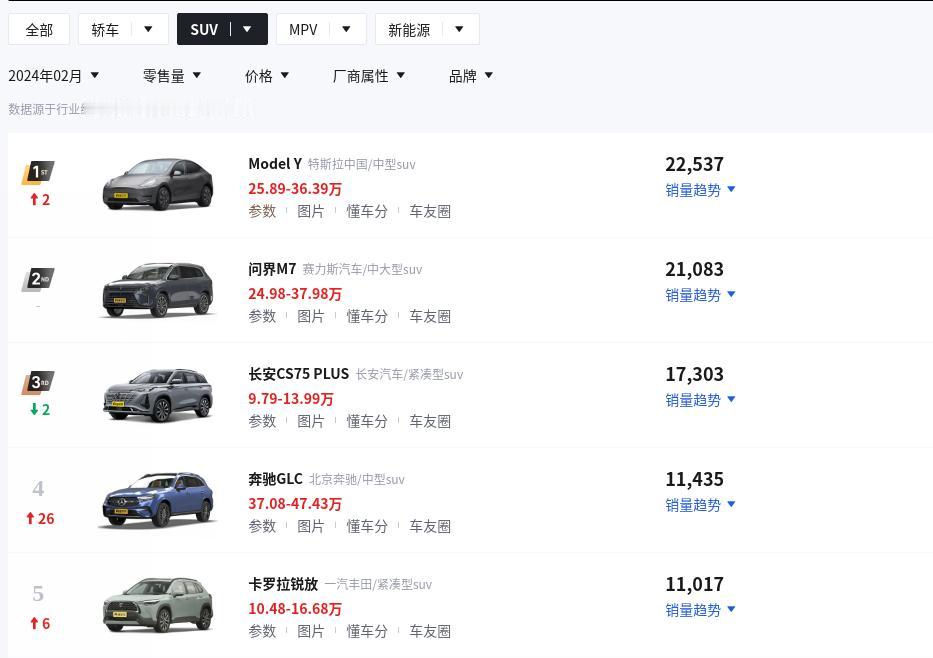
Task: Open 懂车分 score for 卡罗拉锐放
Action: pyautogui.click(x=367, y=631)
